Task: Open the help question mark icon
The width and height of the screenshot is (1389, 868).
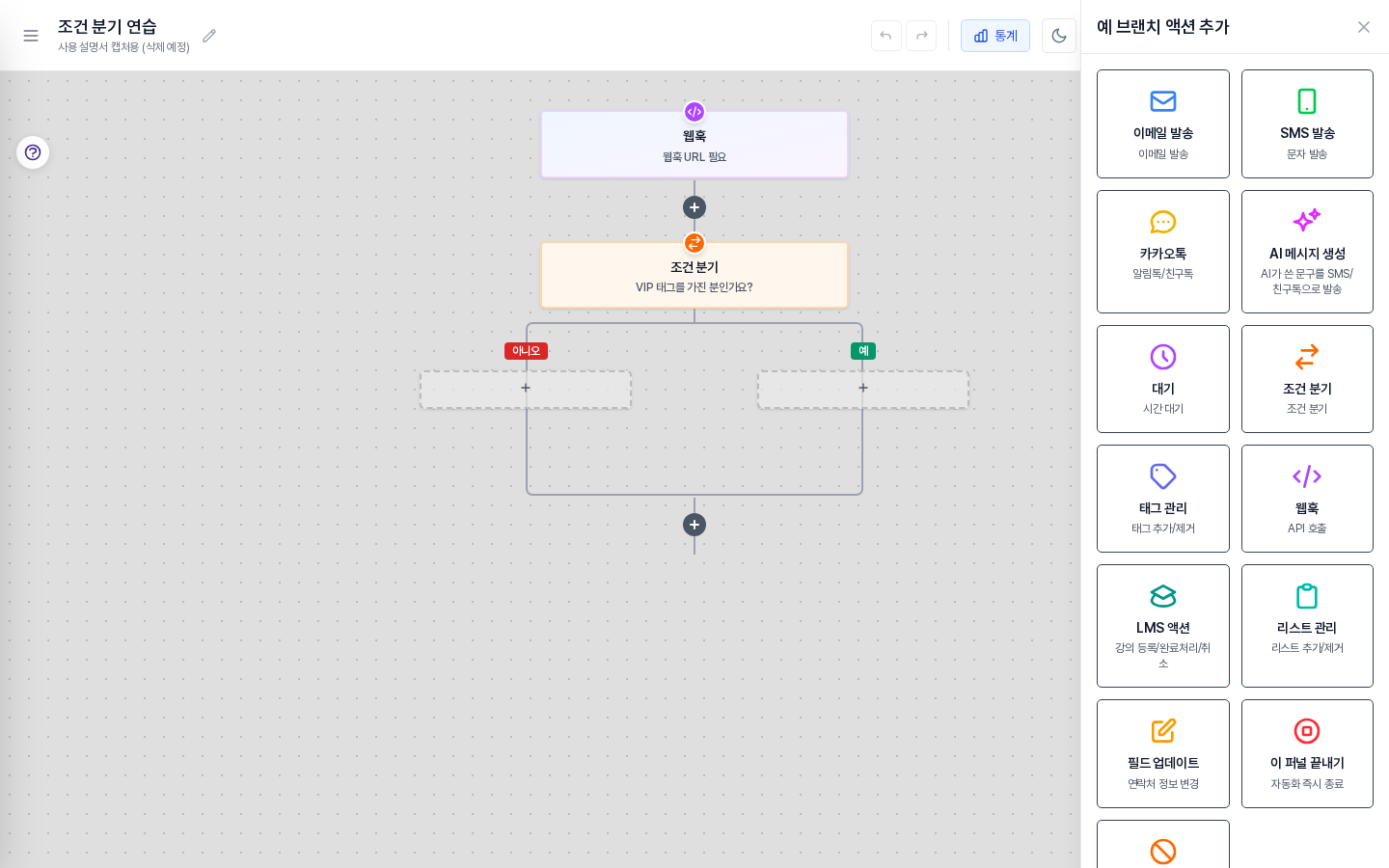Action: click(x=33, y=152)
